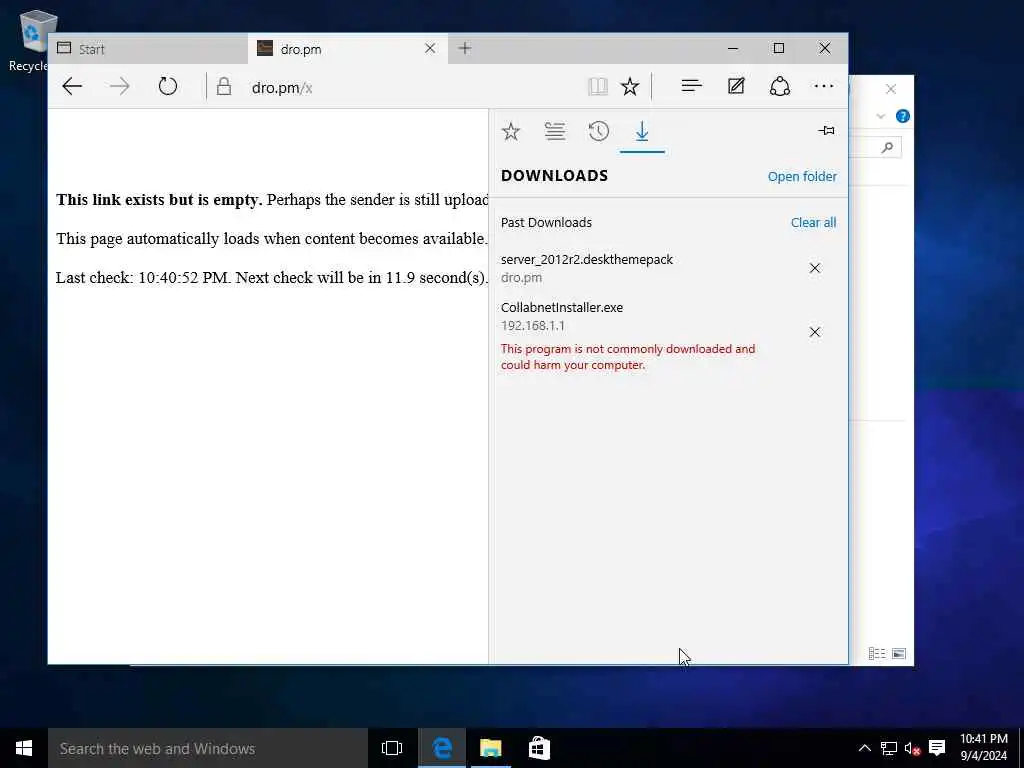The width and height of the screenshot is (1024, 768).
Task: Click the forward navigation arrow
Action: [x=120, y=86]
